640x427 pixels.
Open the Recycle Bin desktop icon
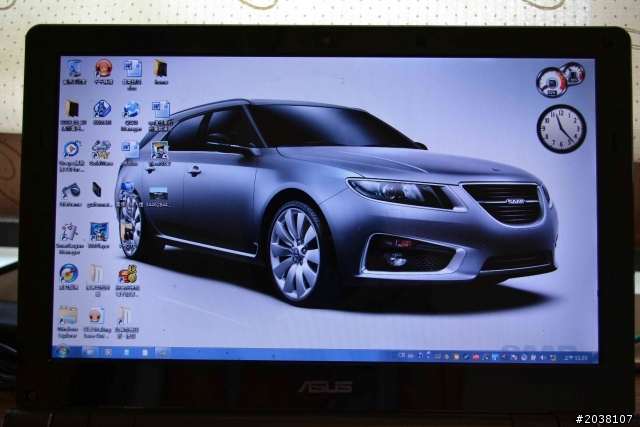(75, 71)
